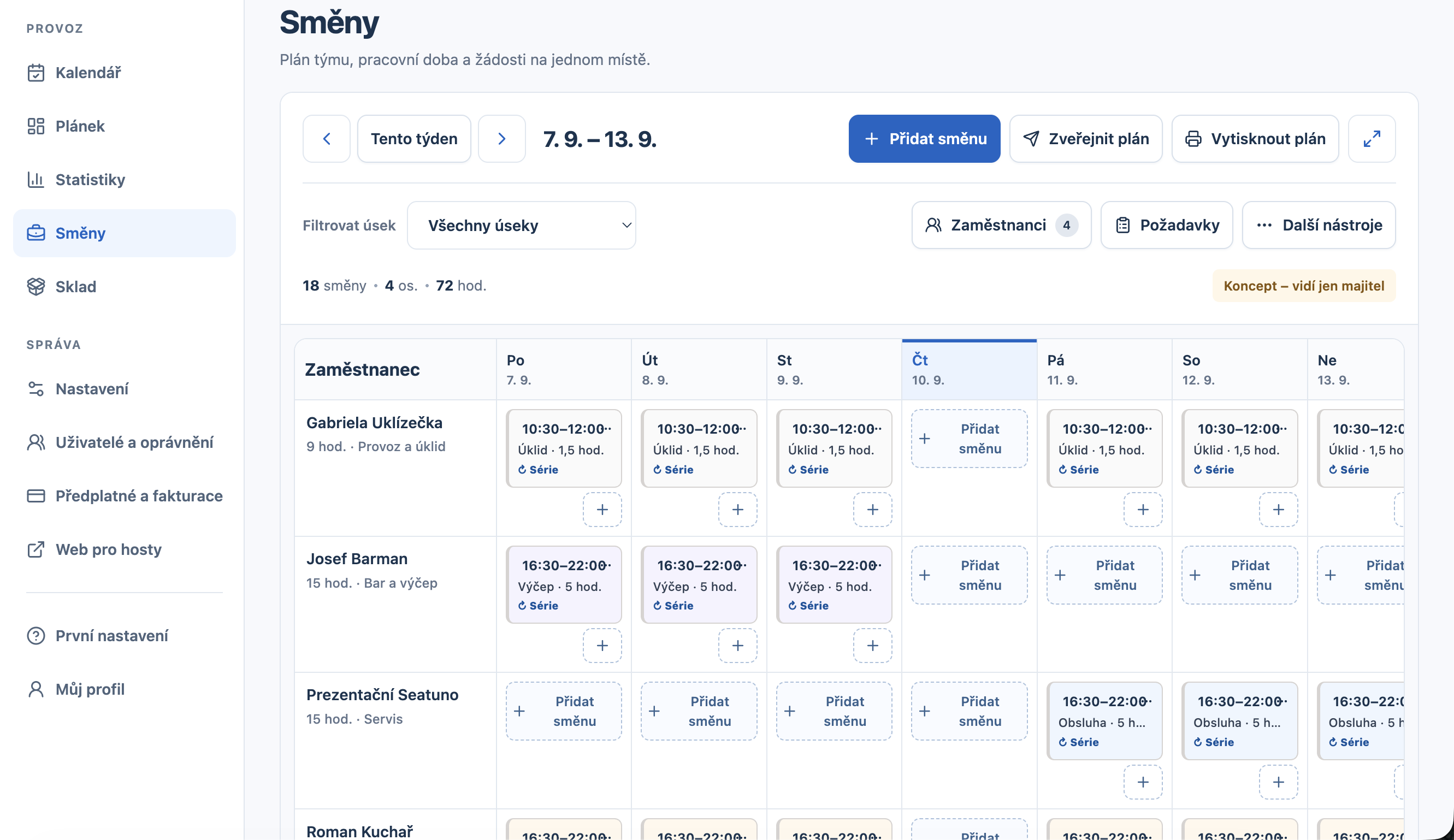1454x840 pixels.
Task: Add another Friday shift for Prezentační Seatuno
Action: tap(1143, 782)
